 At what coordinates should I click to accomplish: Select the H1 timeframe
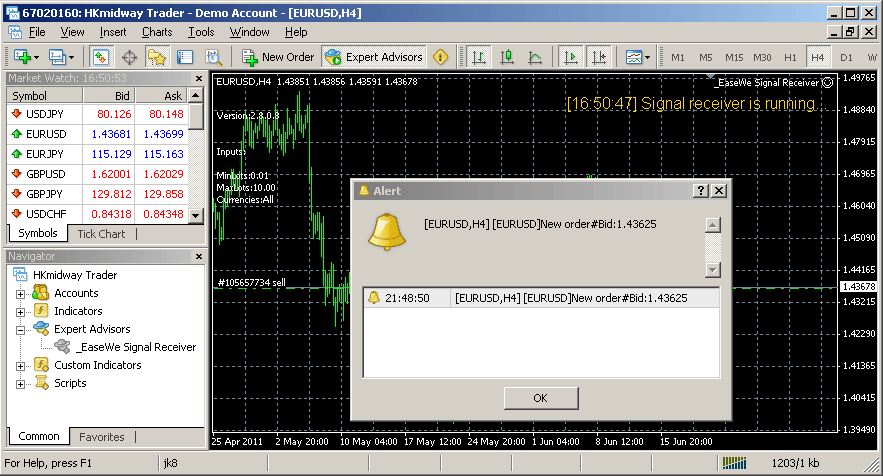790,57
